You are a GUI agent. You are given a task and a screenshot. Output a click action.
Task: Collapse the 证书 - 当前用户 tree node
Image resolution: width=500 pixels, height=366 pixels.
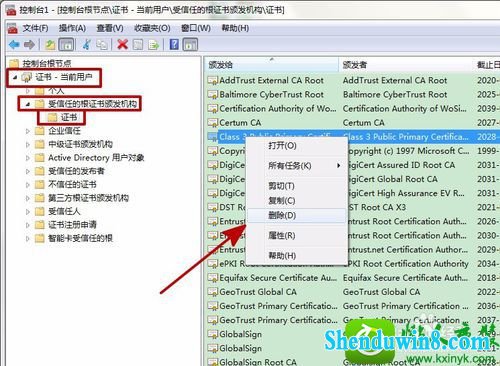(x=15, y=78)
